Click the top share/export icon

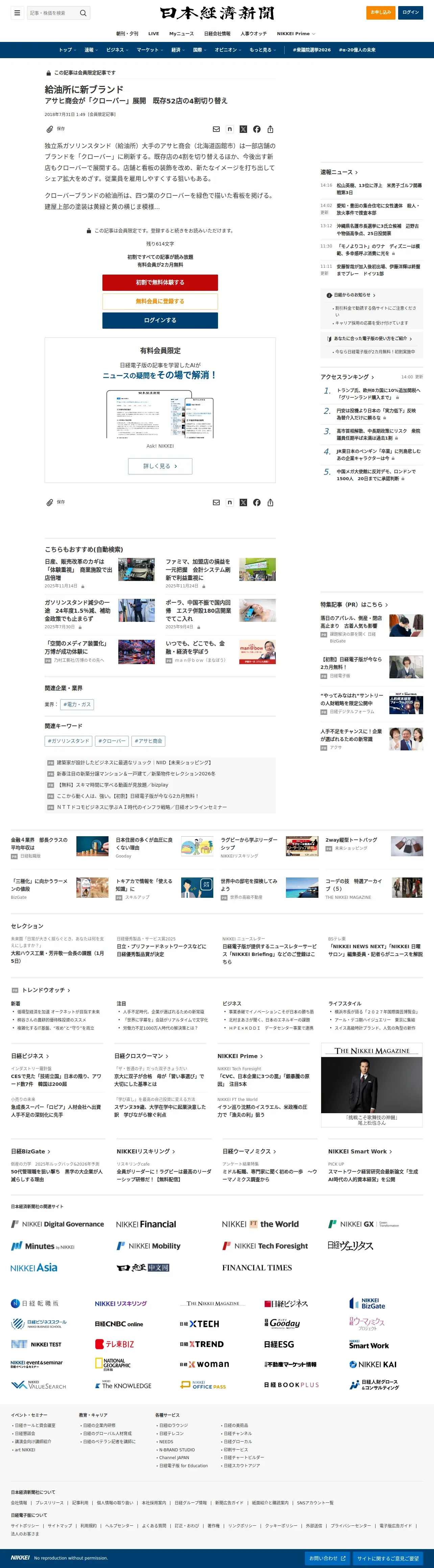270,129
